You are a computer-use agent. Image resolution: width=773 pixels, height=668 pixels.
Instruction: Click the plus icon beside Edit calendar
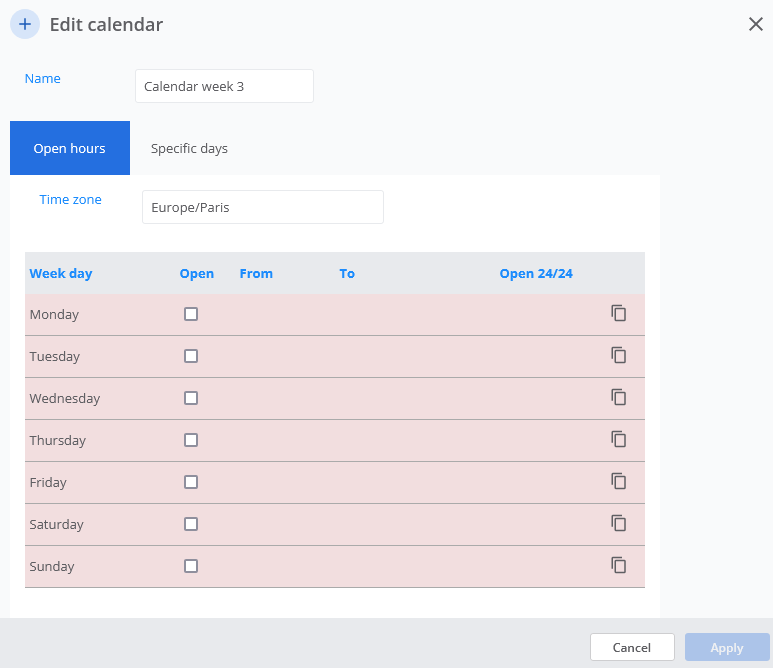coord(25,24)
